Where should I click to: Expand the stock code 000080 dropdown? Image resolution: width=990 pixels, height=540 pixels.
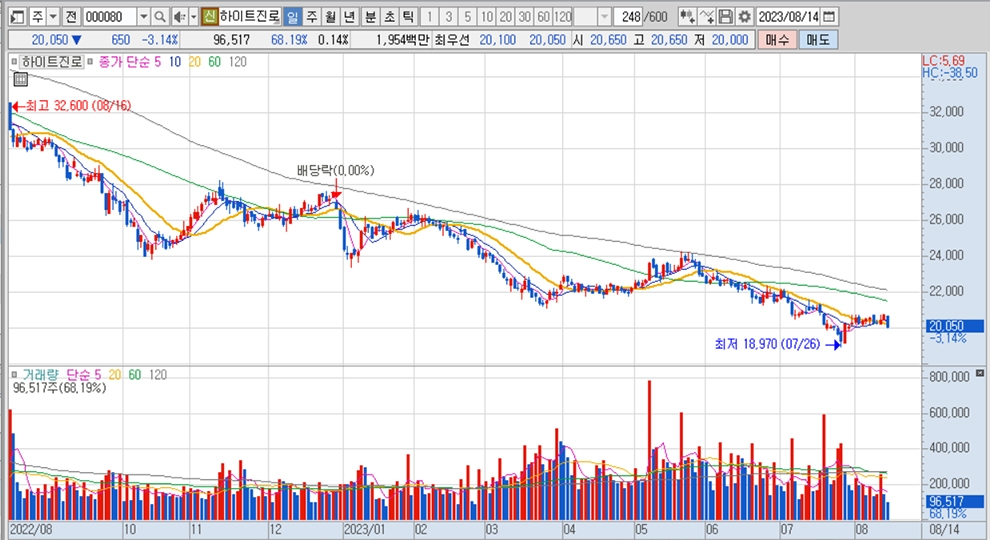tap(143, 17)
